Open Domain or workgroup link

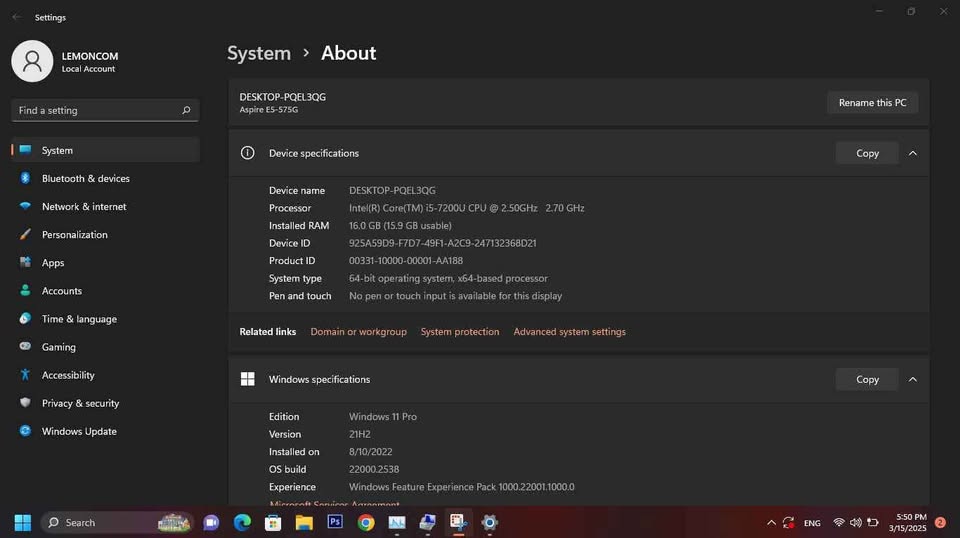click(358, 332)
